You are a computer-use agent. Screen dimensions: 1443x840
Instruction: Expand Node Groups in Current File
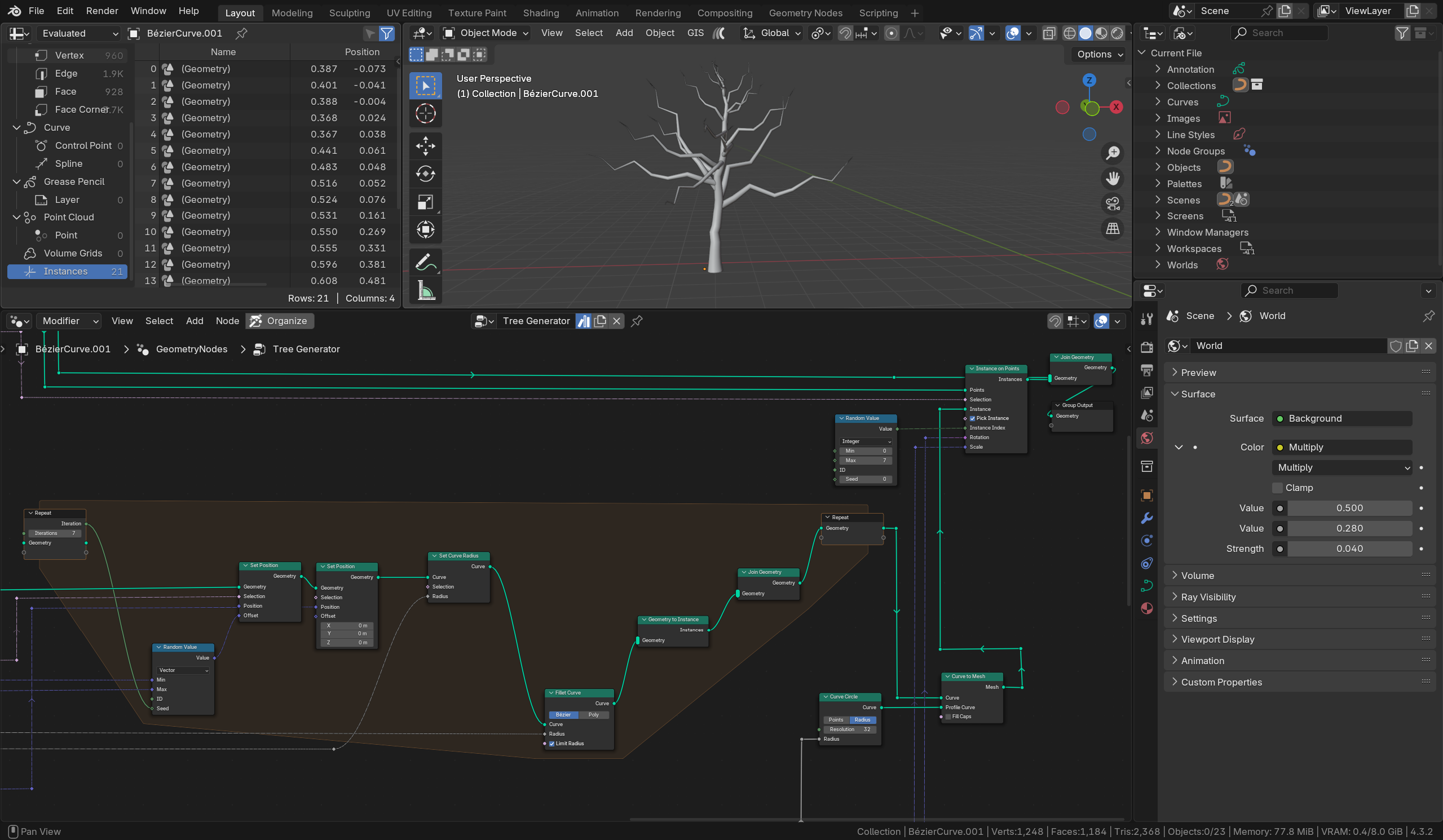pos(1195,151)
